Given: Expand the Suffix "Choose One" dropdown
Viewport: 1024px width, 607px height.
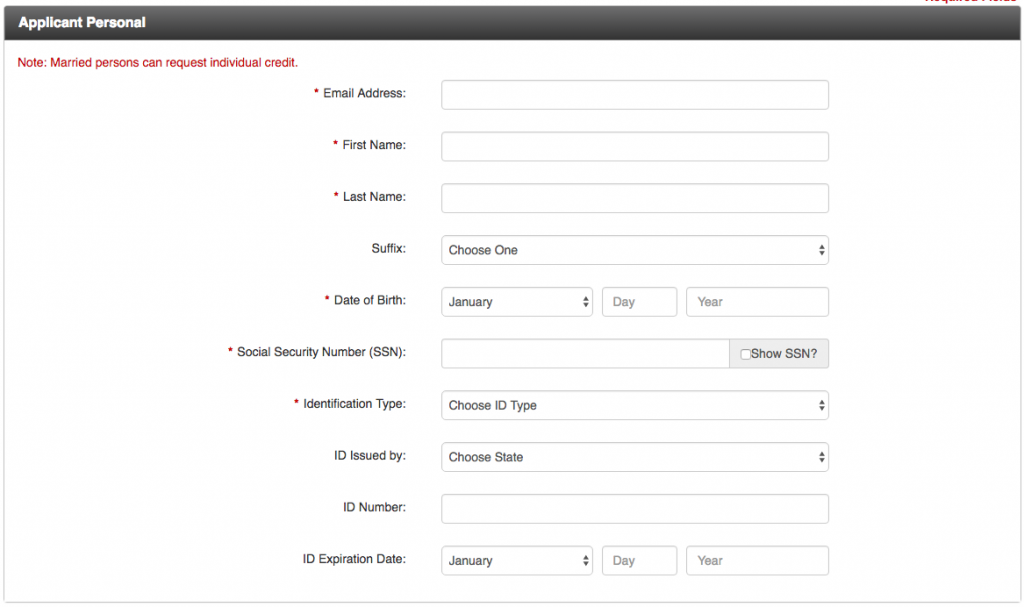Looking at the screenshot, I should tap(635, 249).
